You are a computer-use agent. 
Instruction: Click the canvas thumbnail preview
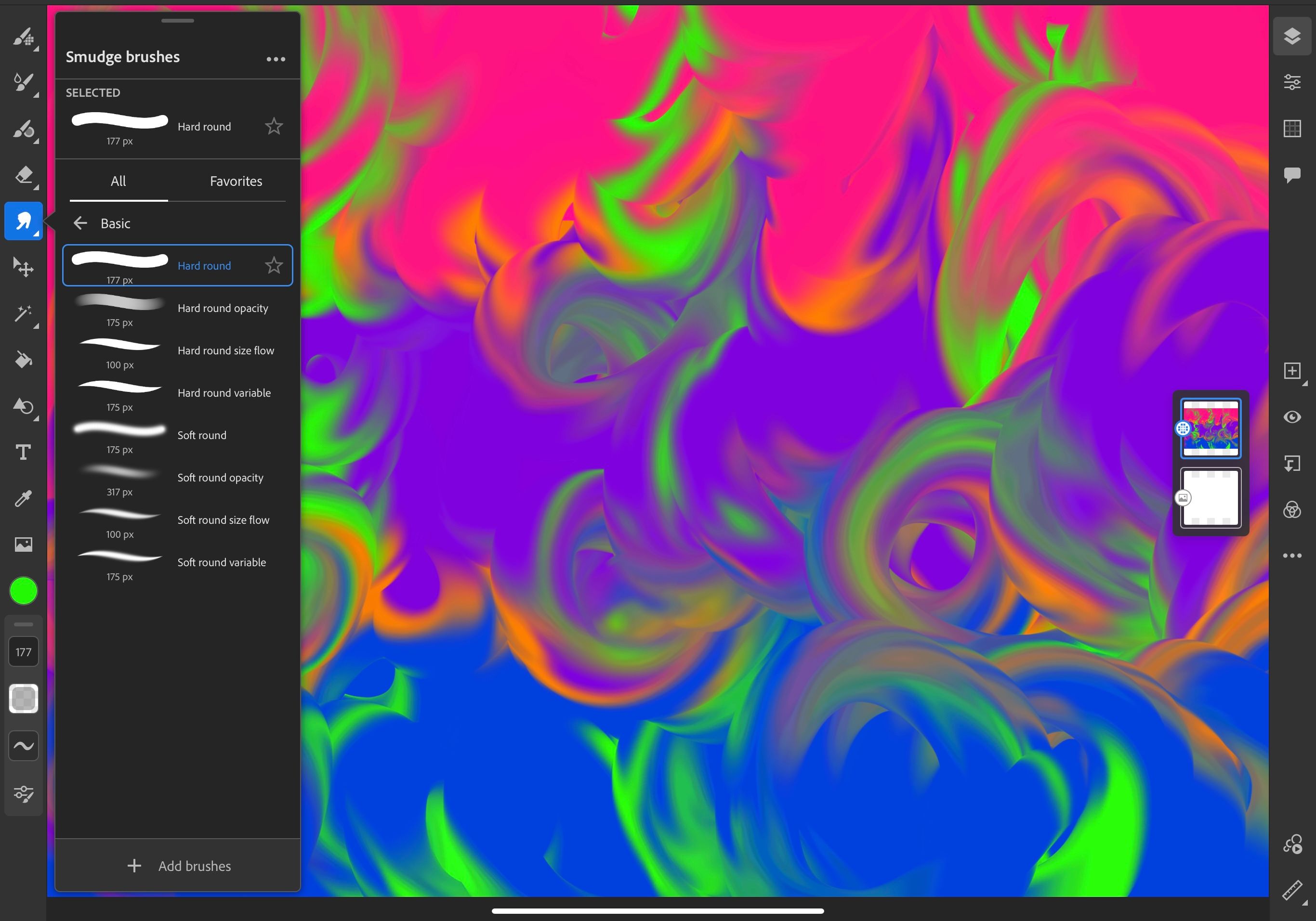click(1209, 427)
